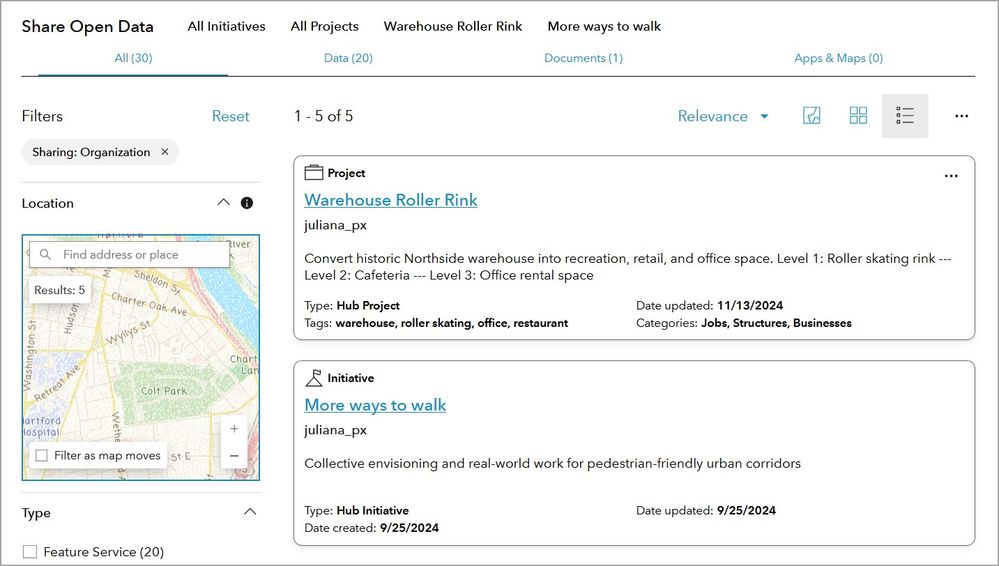Viewport: 999px width, 566px height.
Task: Remove the Sharing: Organization filter chip
Action: click(x=165, y=152)
